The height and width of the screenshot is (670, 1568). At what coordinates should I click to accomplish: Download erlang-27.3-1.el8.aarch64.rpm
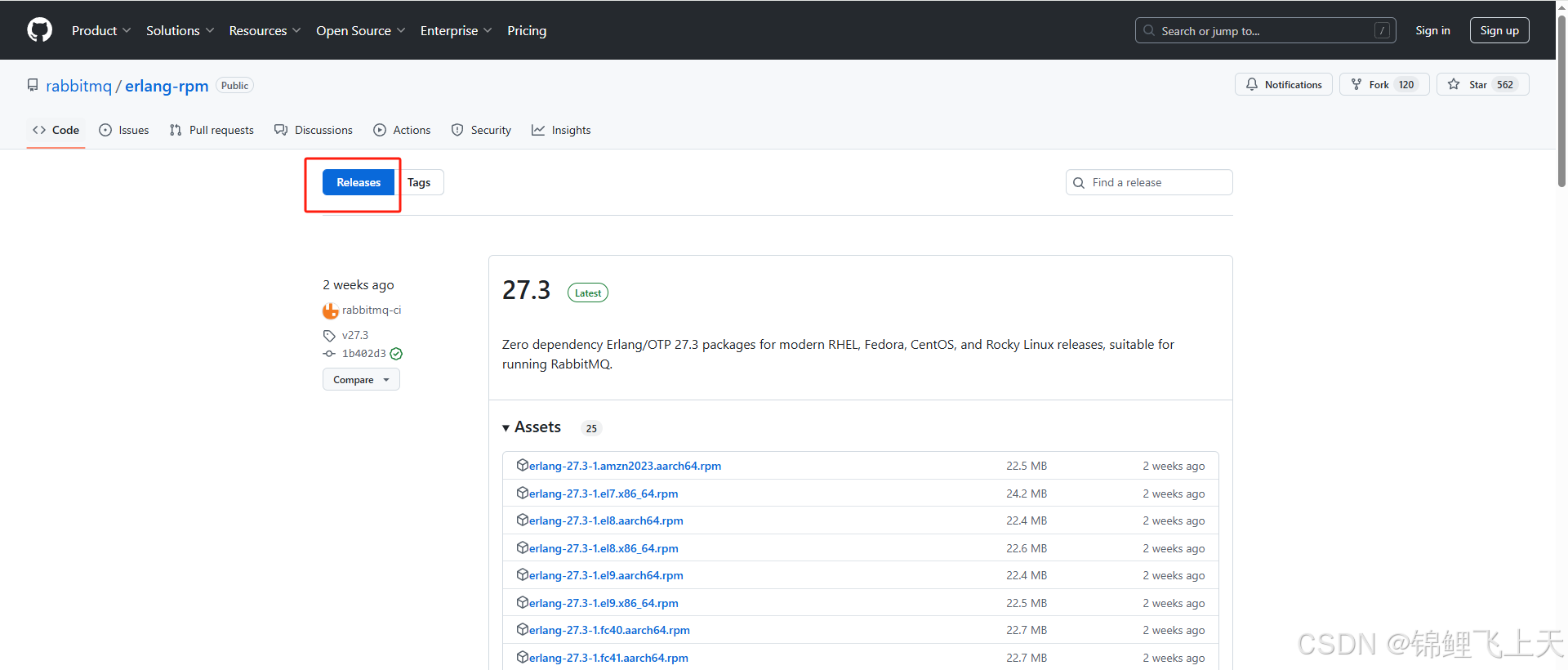click(x=606, y=520)
